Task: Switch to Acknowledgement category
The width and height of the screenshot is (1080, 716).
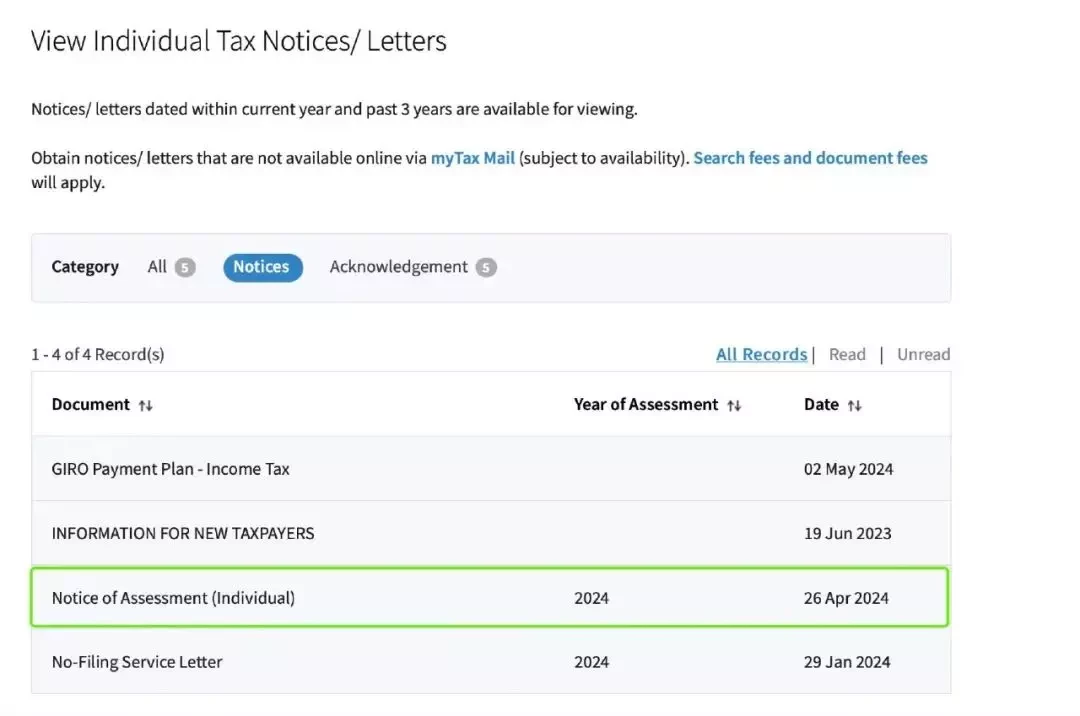Action: (398, 266)
